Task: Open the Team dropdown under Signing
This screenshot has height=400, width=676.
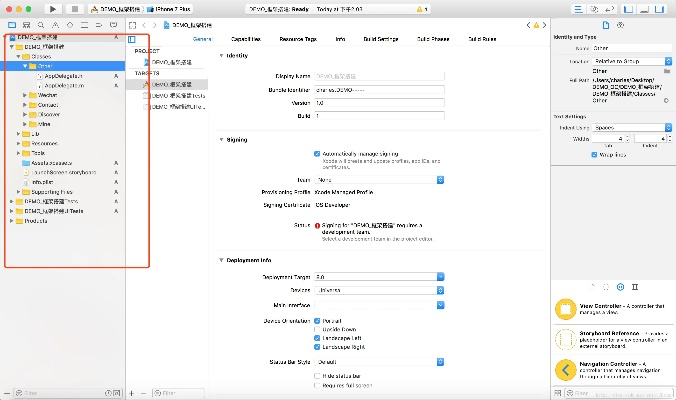Action: coord(379,180)
